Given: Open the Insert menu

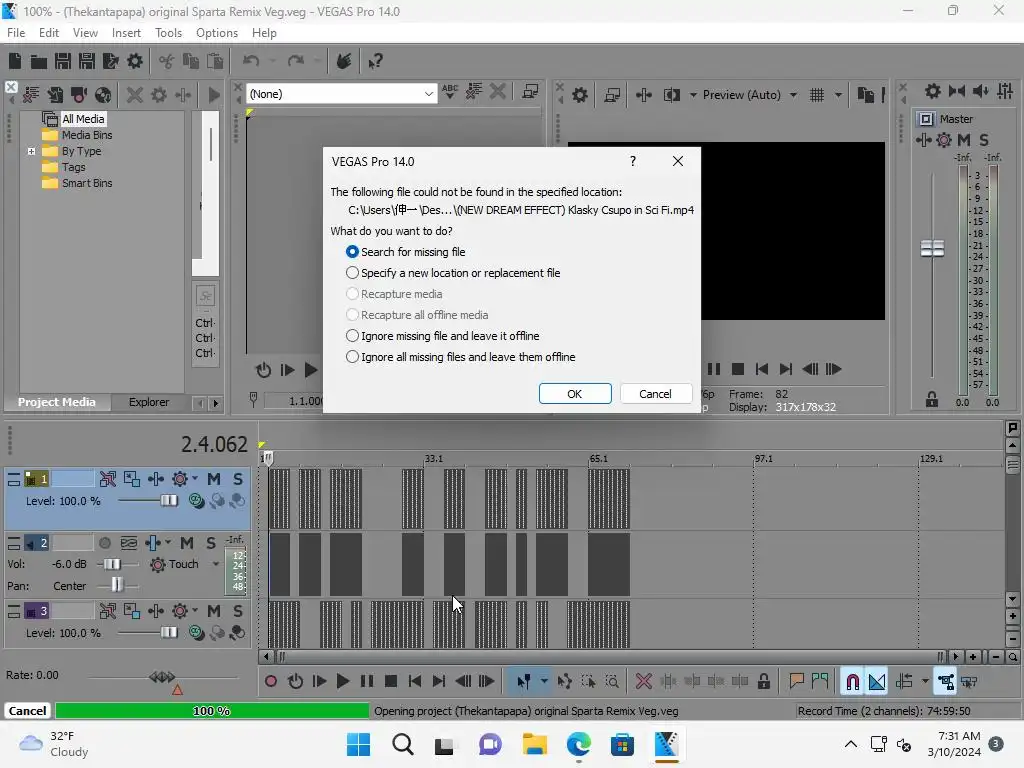Looking at the screenshot, I should (126, 33).
